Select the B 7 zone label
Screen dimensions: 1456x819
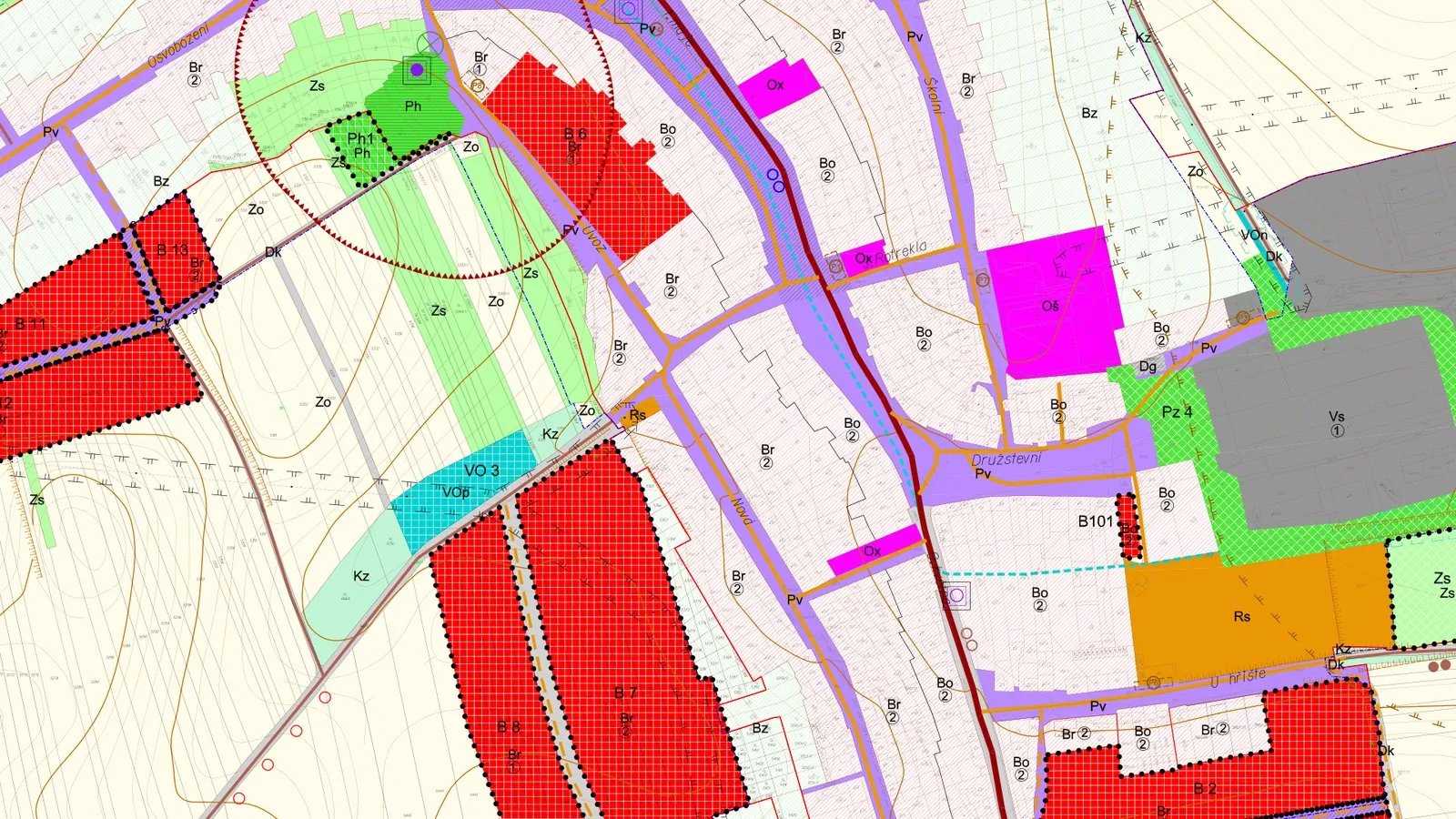(x=625, y=693)
